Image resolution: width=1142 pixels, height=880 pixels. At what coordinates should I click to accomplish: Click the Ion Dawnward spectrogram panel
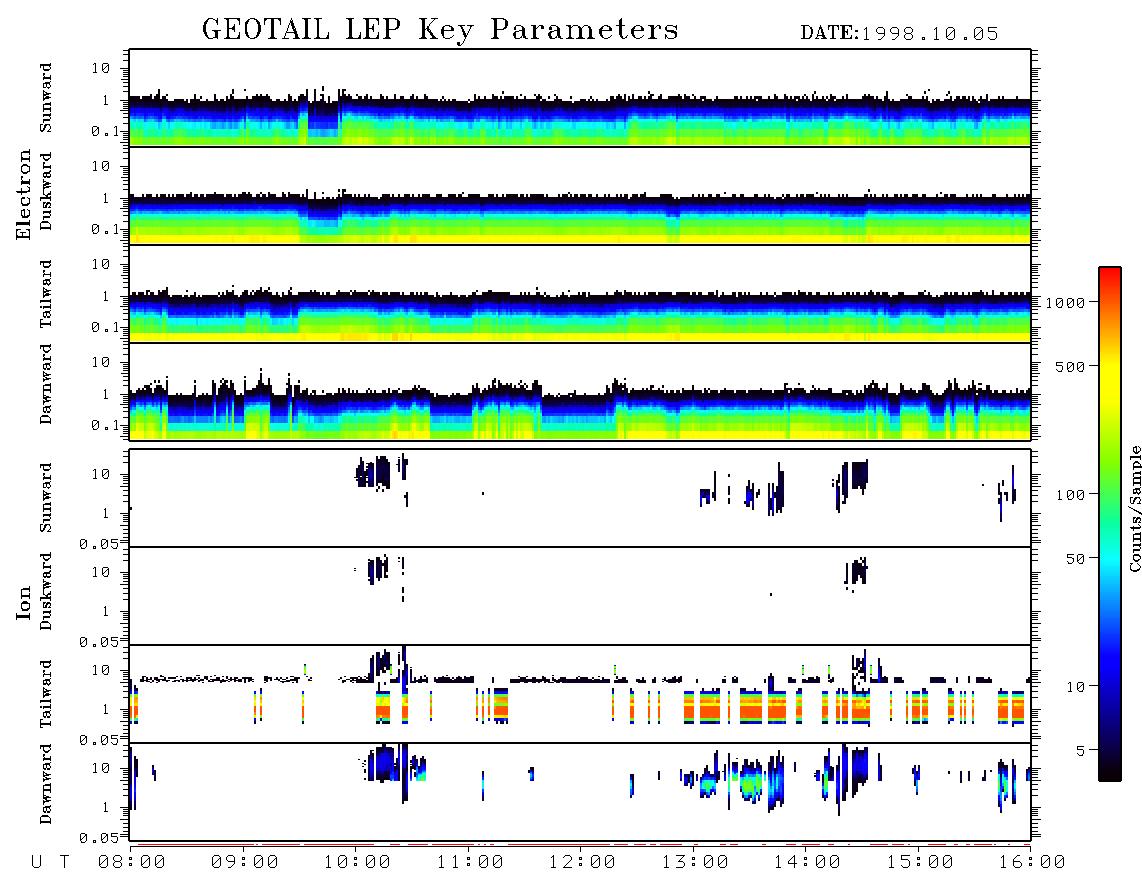coord(580,792)
